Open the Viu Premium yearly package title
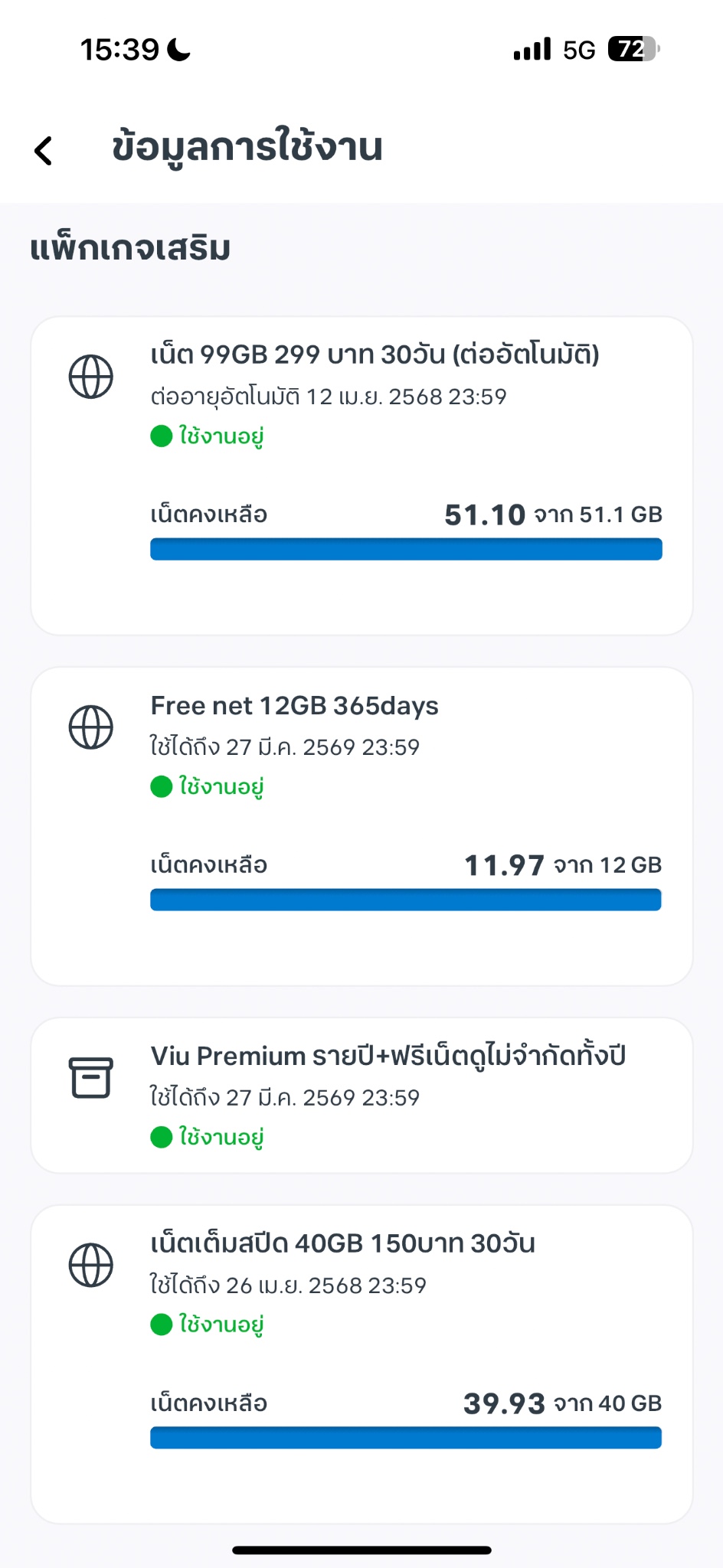The height and width of the screenshot is (1568, 723). (388, 1056)
